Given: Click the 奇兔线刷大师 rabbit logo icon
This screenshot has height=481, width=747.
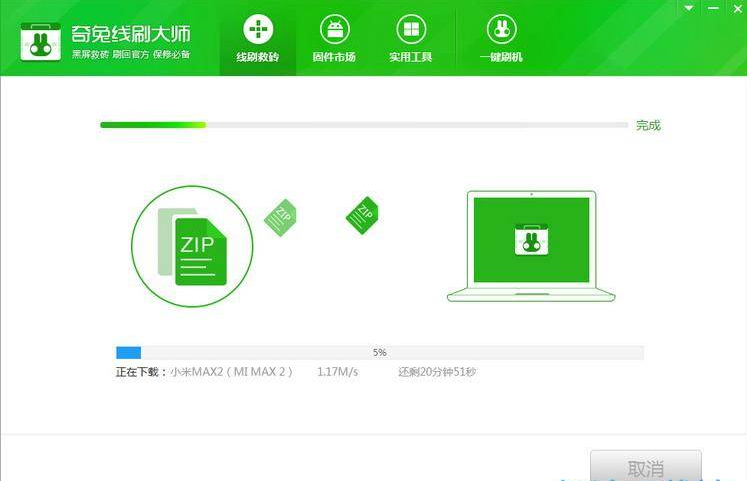Looking at the screenshot, I should [x=40, y=42].
